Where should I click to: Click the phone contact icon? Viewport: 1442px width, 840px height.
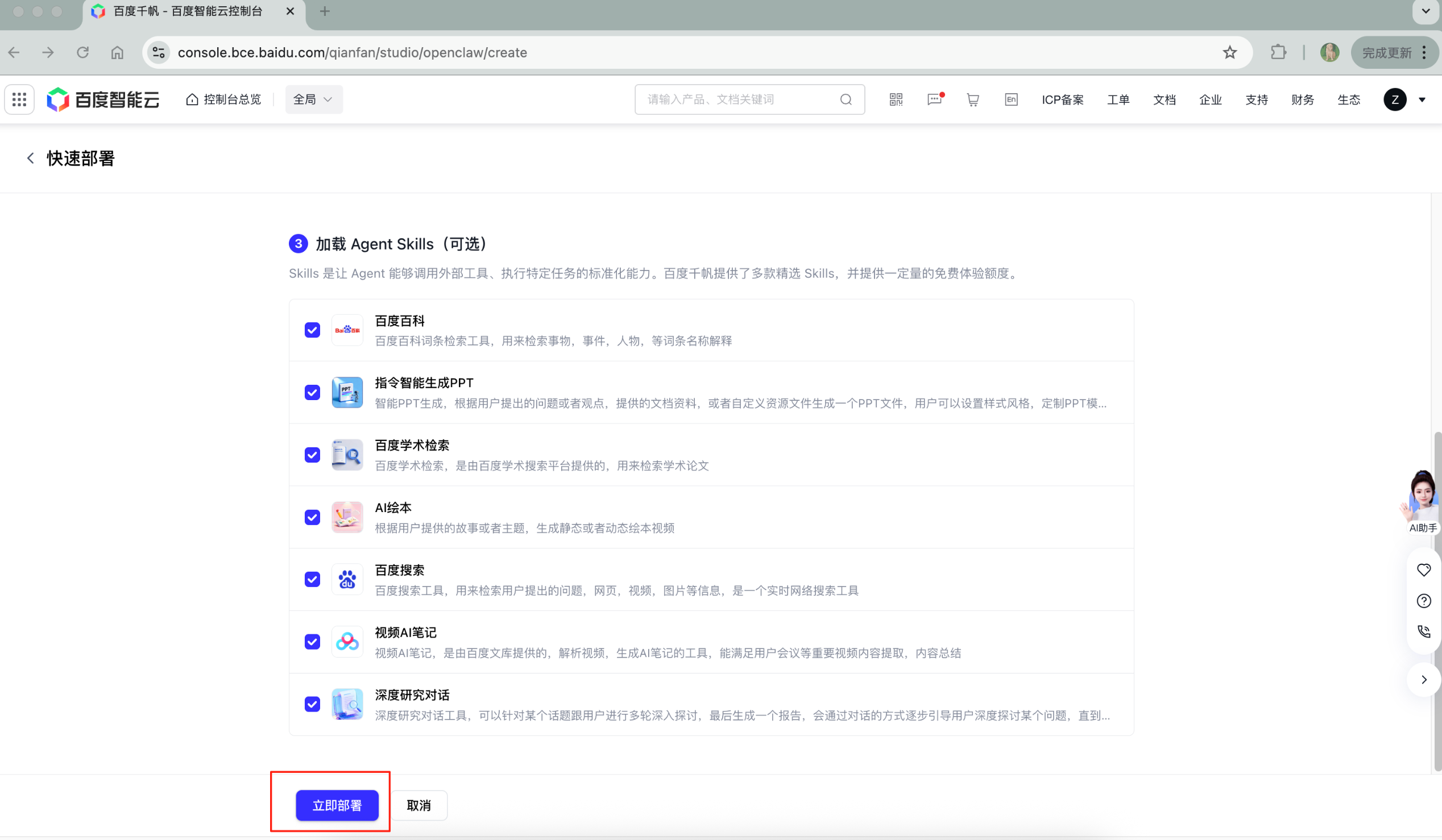click(x=1423, y=631)
